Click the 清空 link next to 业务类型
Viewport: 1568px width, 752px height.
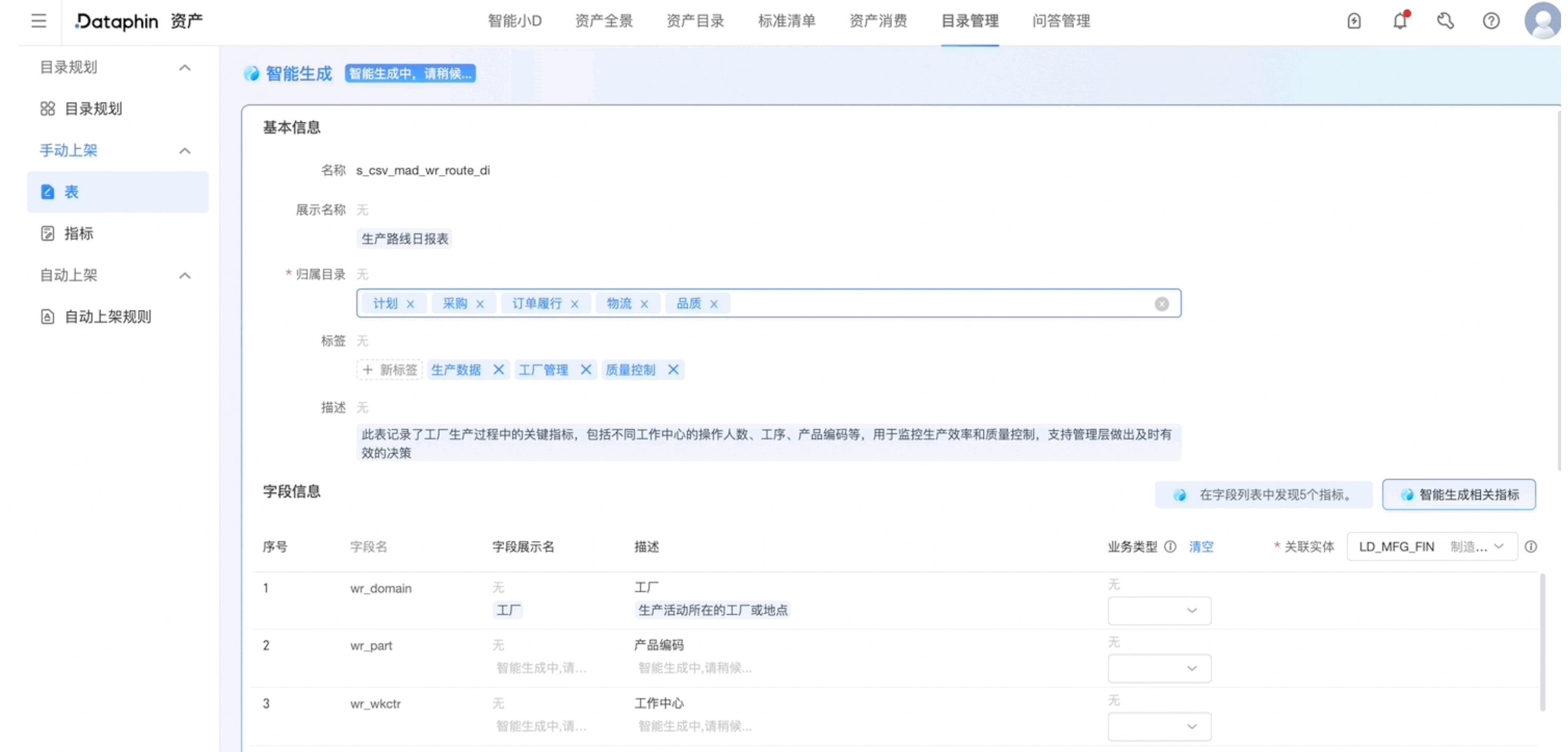pos(1201,546)
